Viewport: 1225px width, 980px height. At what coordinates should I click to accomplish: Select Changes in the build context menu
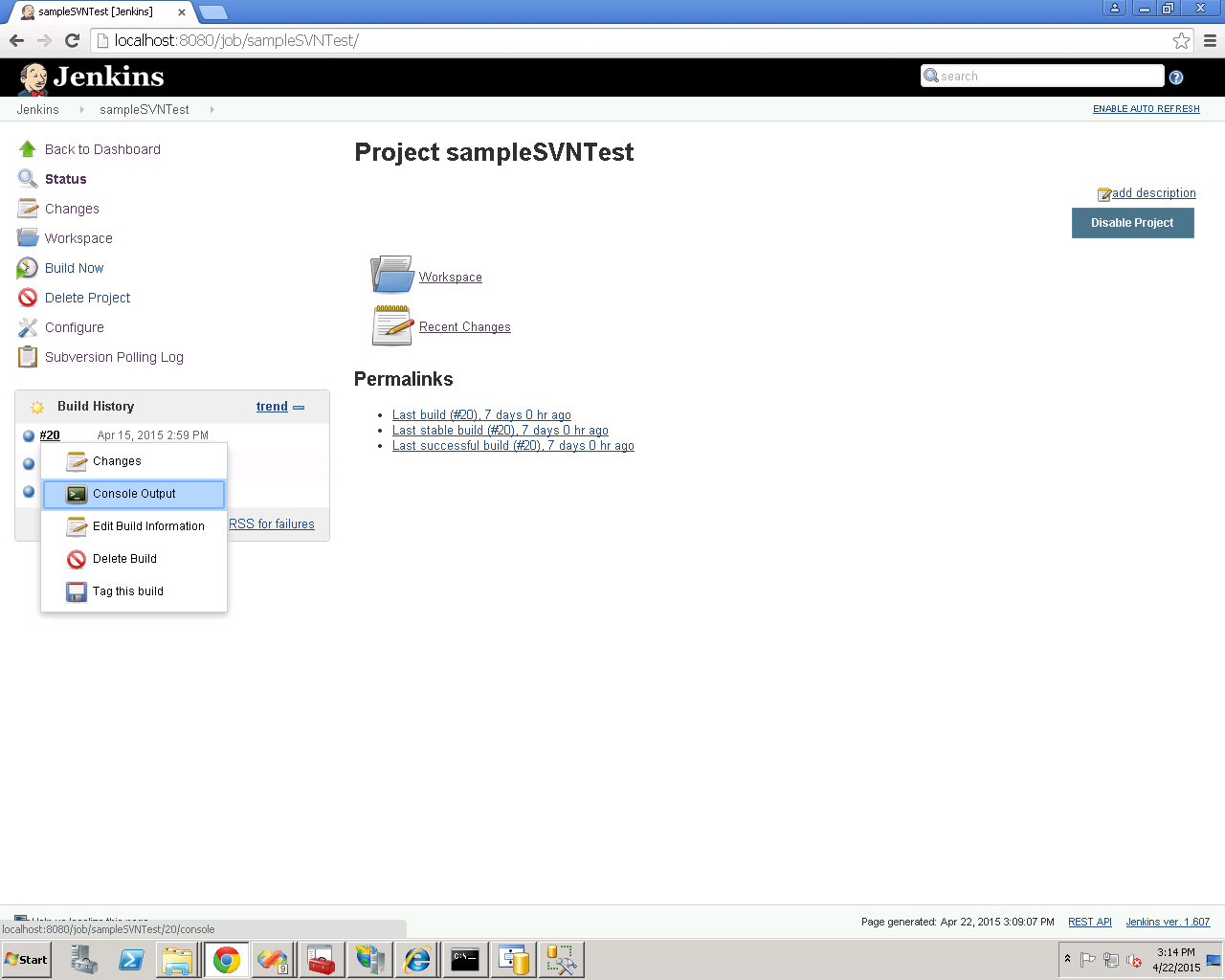point(134,461)
